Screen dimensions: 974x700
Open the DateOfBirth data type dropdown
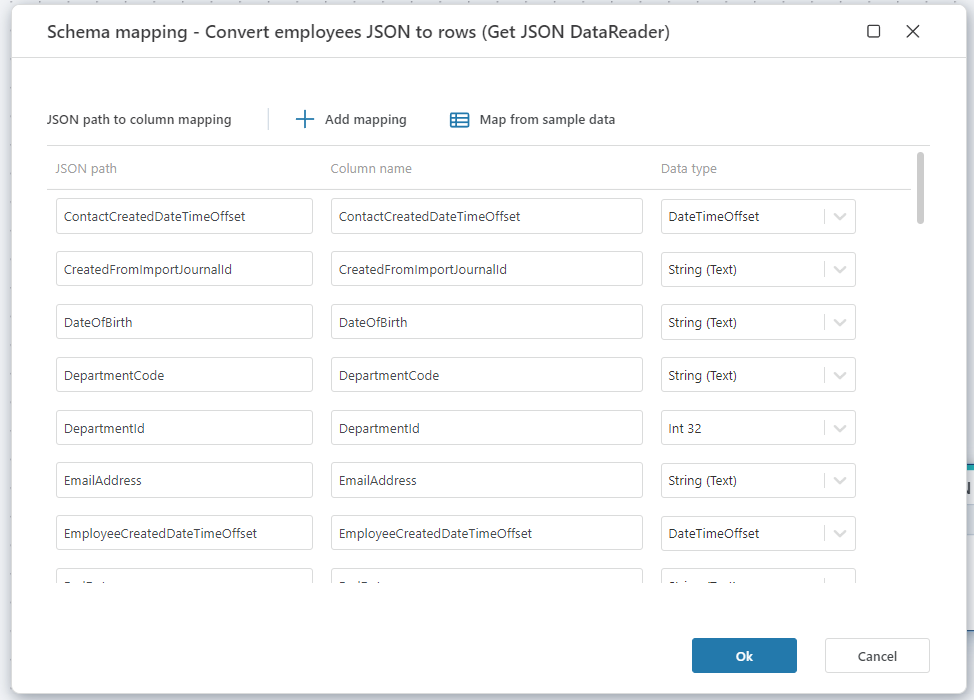pyautogui.click(x=839, y=323)
